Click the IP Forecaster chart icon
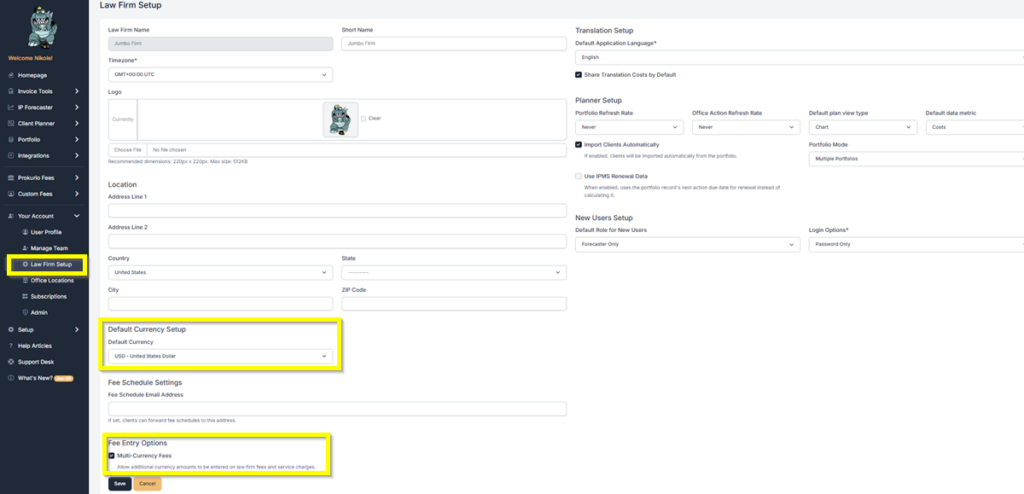The height and width of the screenshot is (494, 1024). coord(11,107)
